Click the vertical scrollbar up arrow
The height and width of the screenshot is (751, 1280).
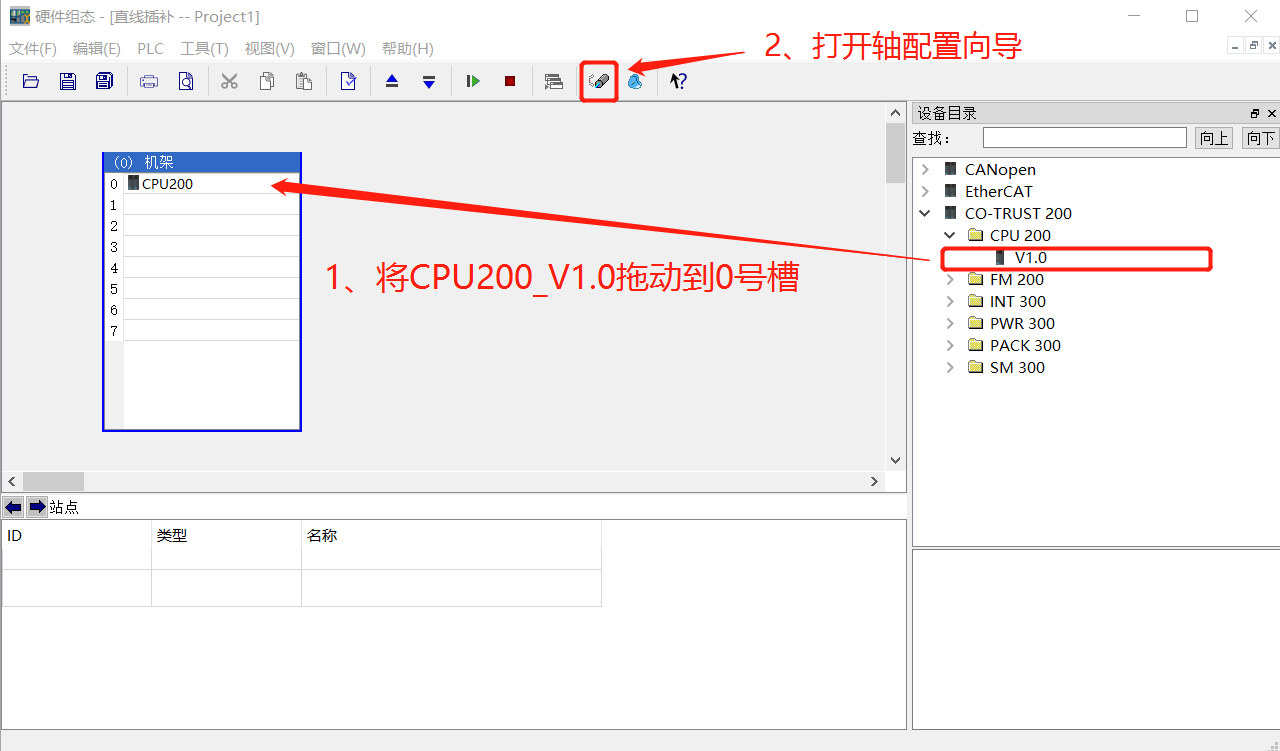coord(896,113)
